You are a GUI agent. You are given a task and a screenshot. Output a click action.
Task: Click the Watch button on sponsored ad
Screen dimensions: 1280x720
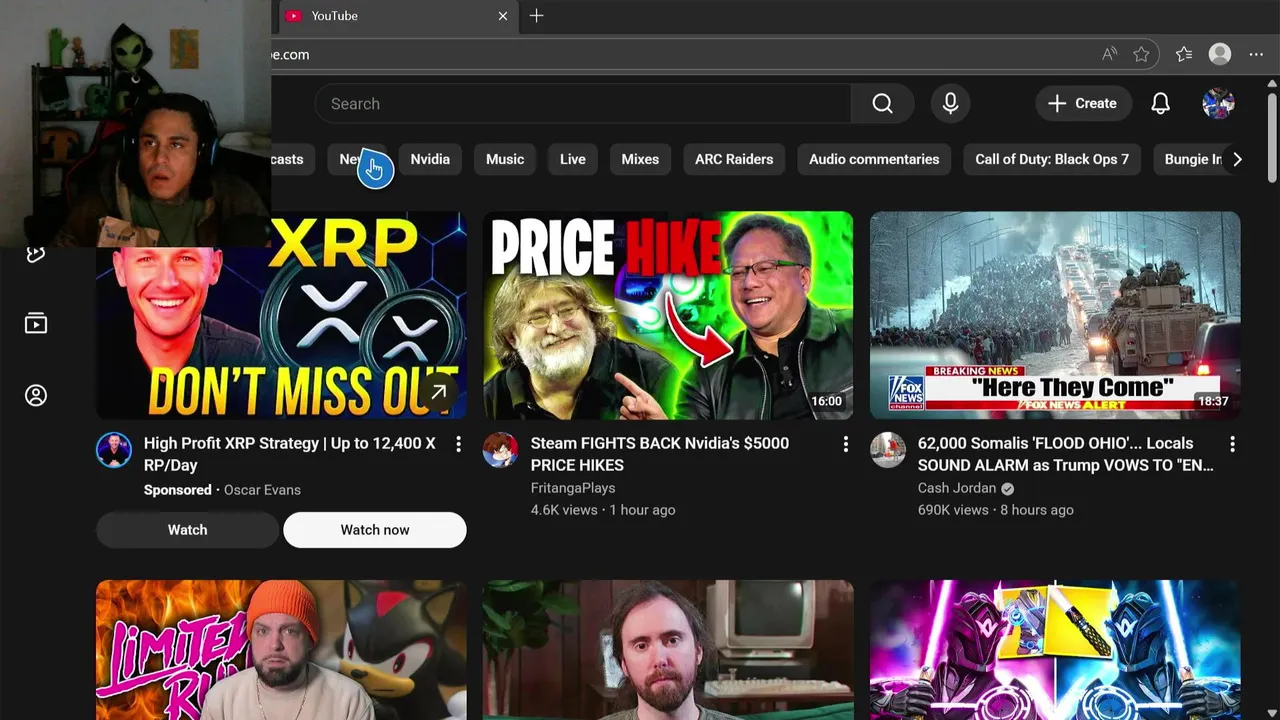(x=187, y=530)
